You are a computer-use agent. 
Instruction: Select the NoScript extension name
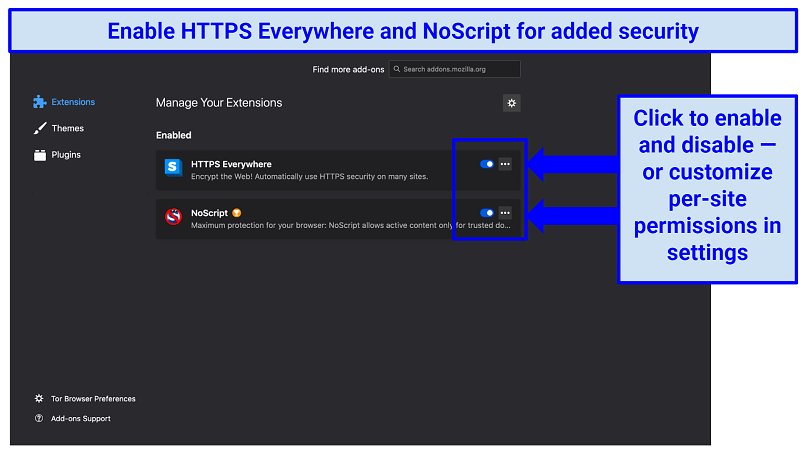[x=209, y=213]
